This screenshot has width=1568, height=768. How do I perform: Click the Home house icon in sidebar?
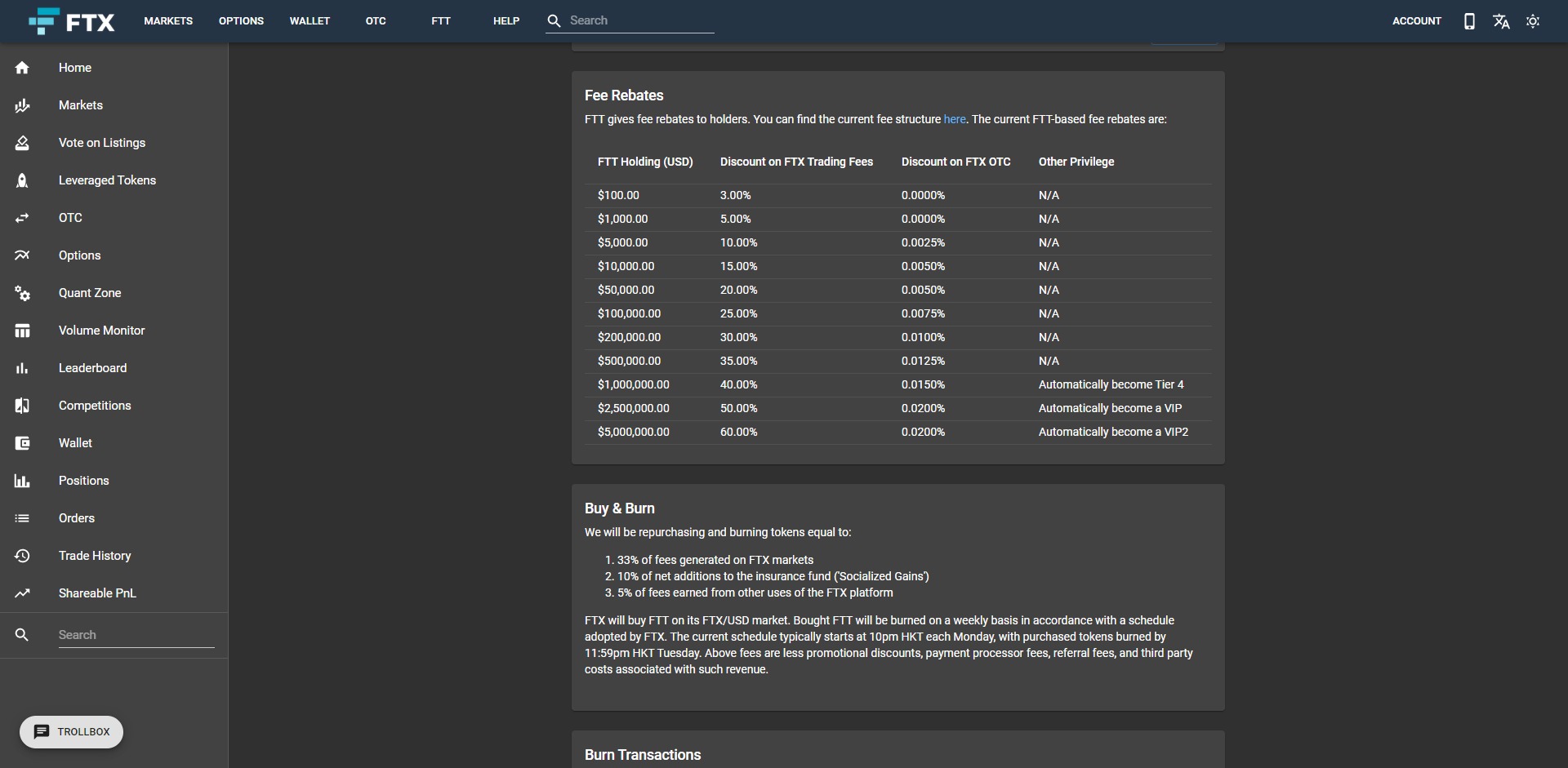22,68
